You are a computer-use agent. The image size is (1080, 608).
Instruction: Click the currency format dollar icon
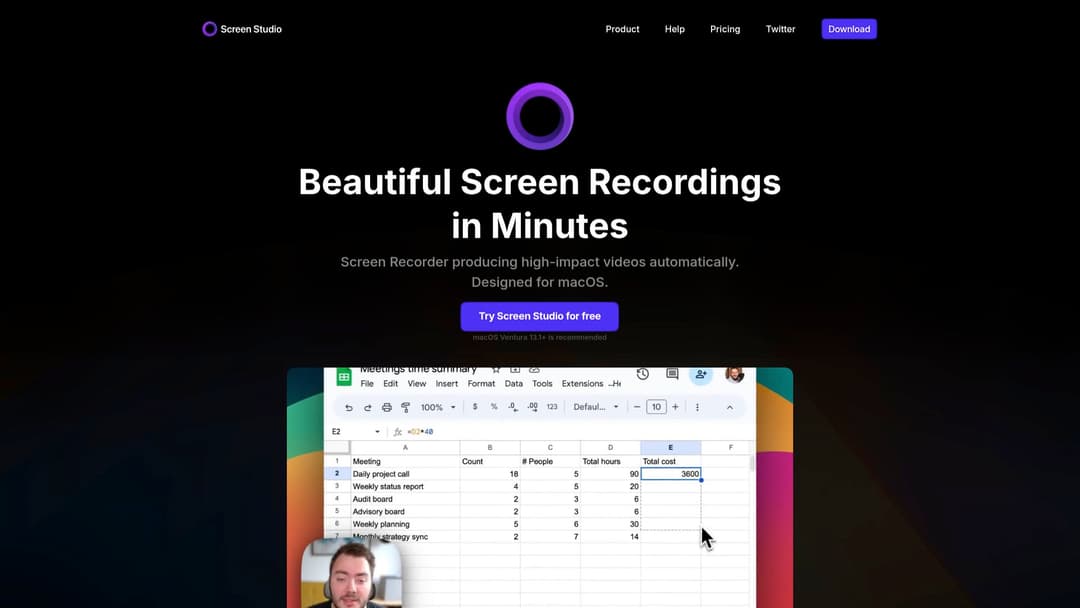click(x=474, y=407)
